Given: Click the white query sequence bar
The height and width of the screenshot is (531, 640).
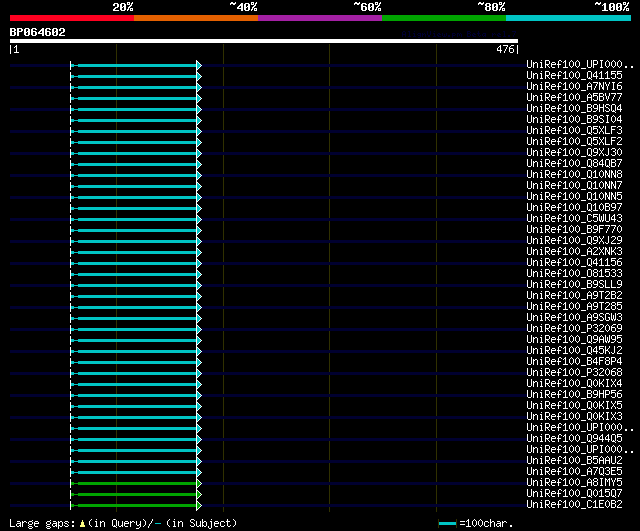Looking at the screenshot, I should 264,41.
